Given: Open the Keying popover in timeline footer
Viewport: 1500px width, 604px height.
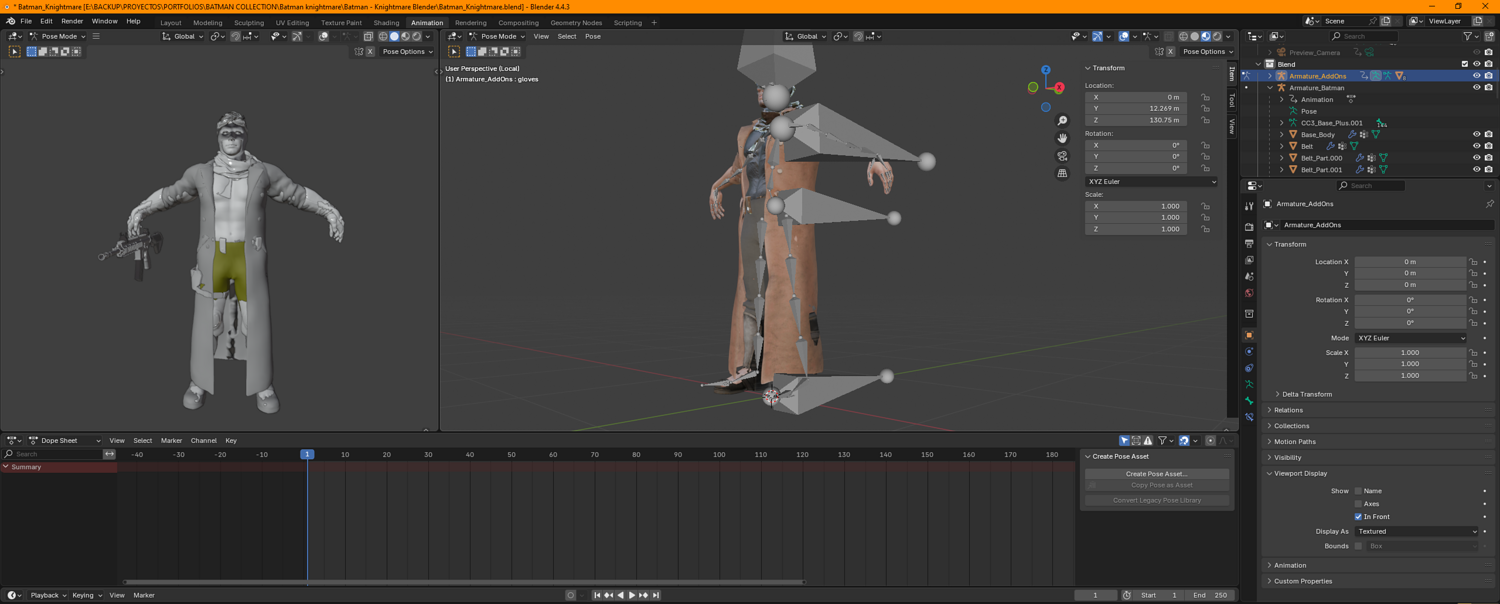Looking at the screenshot, I should (86, 595).
